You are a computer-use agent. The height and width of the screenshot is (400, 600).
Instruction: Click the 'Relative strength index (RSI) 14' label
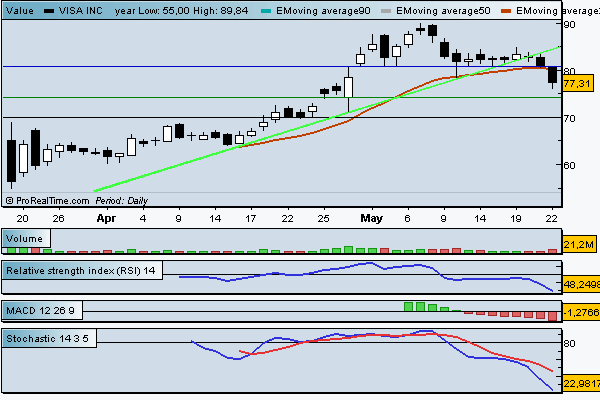pos(81,271)
